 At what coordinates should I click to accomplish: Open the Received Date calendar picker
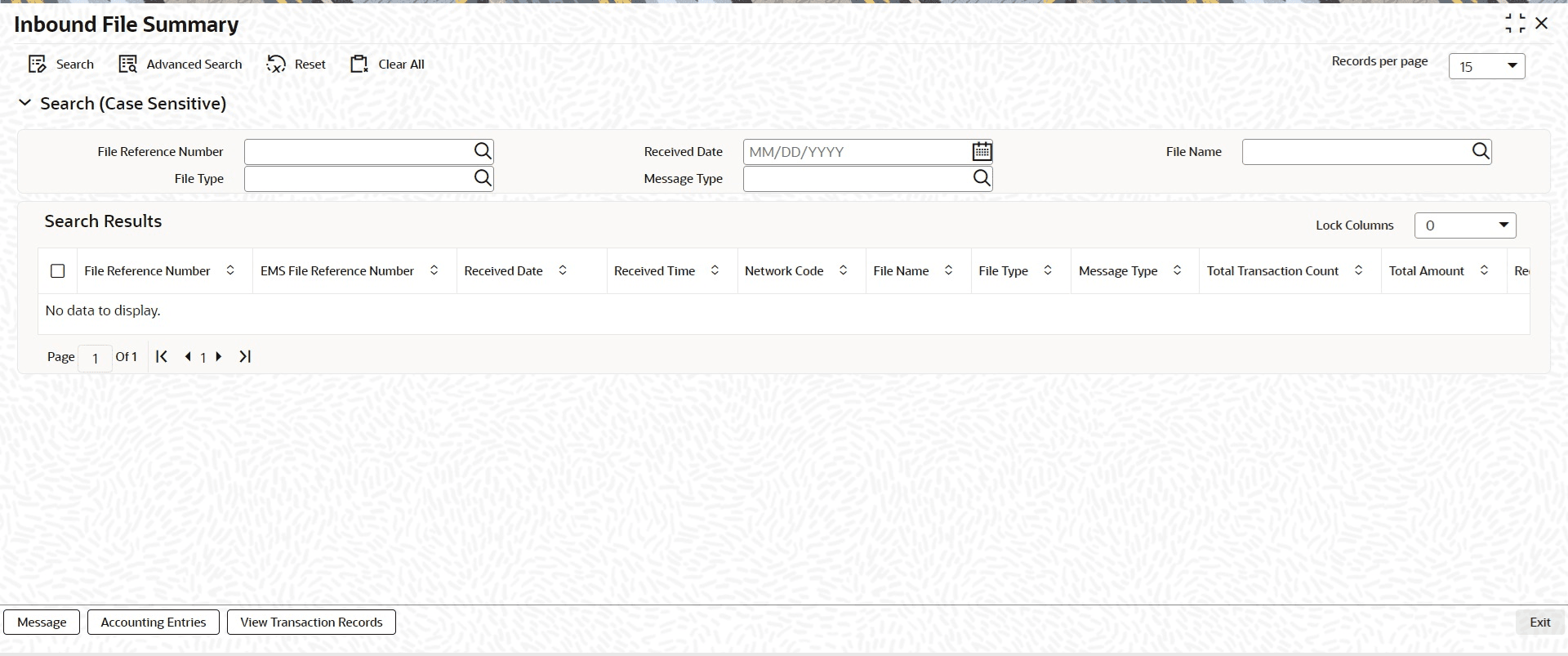tap(982, 151)
